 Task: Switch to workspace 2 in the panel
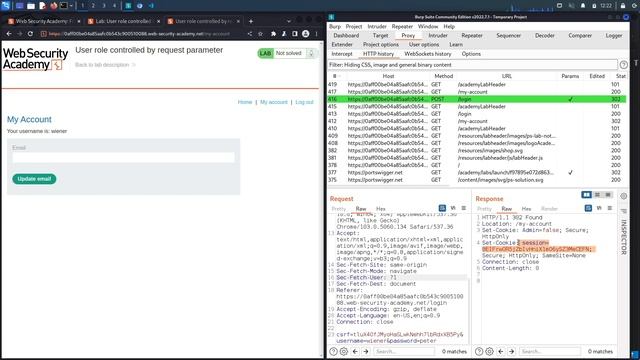93,6
